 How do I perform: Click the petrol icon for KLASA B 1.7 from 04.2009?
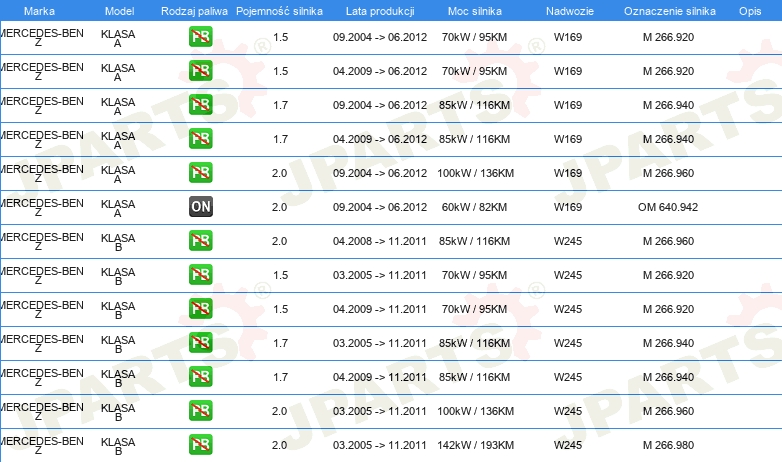click(x=200, y=376)
